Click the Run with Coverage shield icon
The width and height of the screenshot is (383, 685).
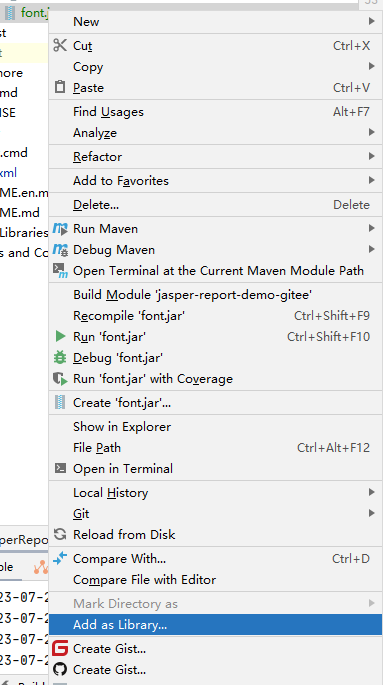pos(60,378)
